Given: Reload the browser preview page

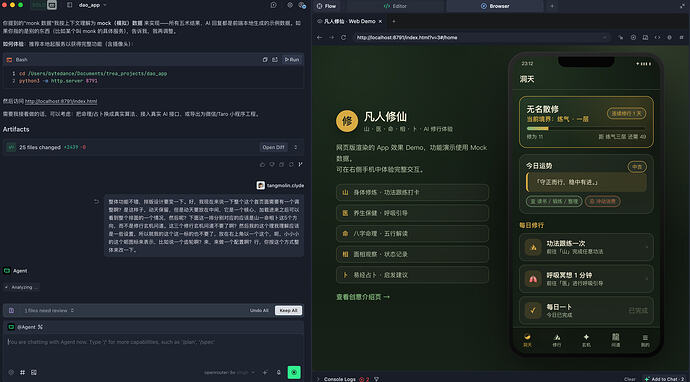Looking at the screenshot, I should pos(343,37).
